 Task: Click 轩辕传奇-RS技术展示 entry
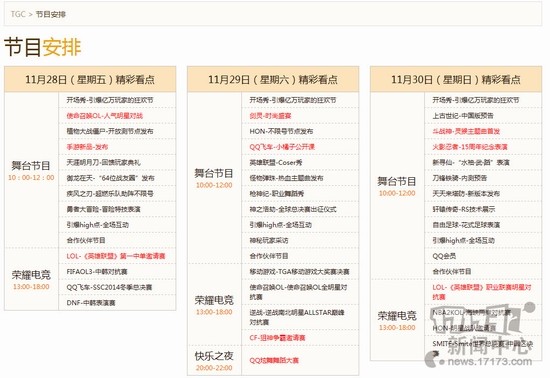point(464,209)
